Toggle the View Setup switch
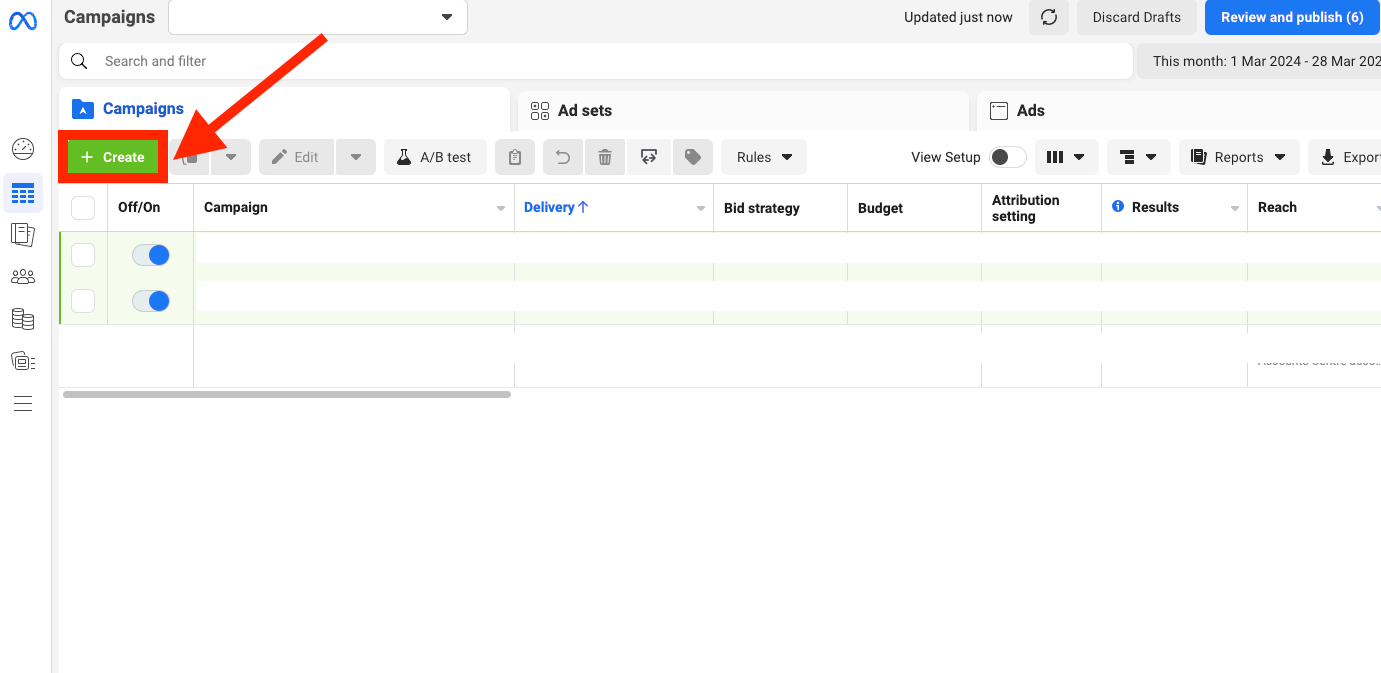 (1007, 157)
